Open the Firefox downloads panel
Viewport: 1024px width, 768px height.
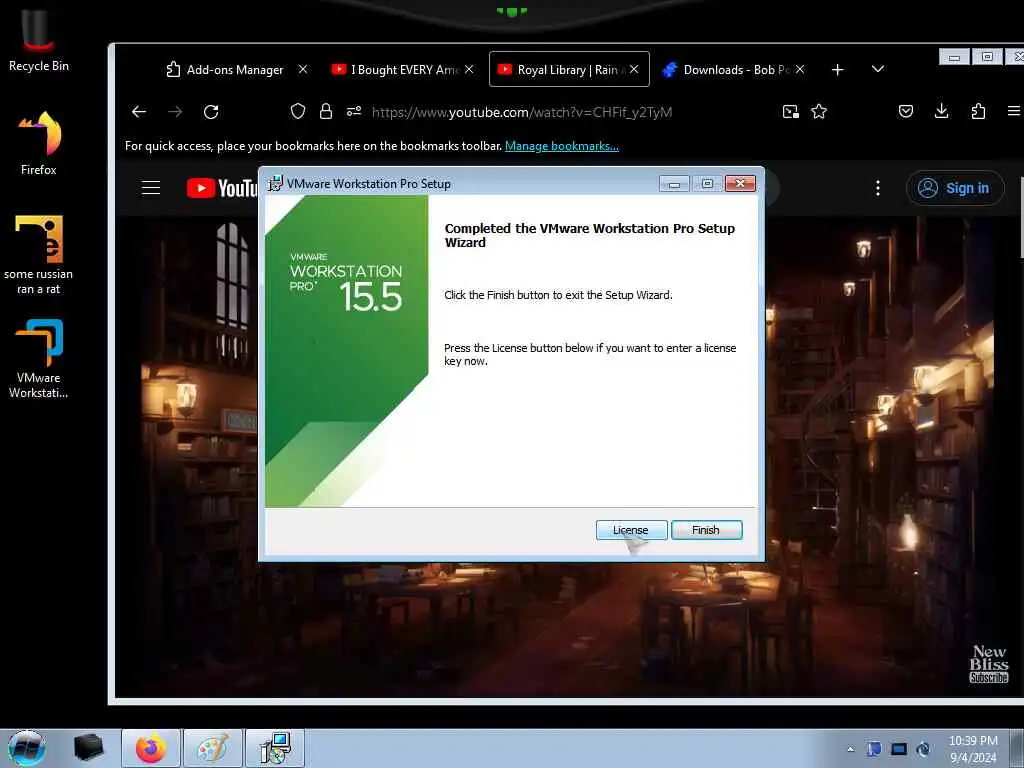coord(942,112)
